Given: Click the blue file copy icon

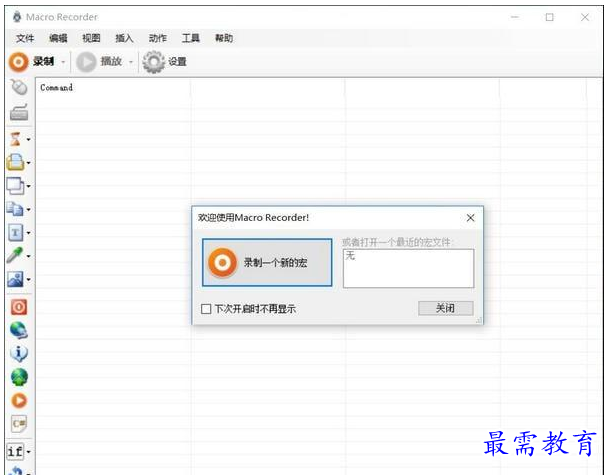Looking at the screenshot, I should [x=15, y=209].
